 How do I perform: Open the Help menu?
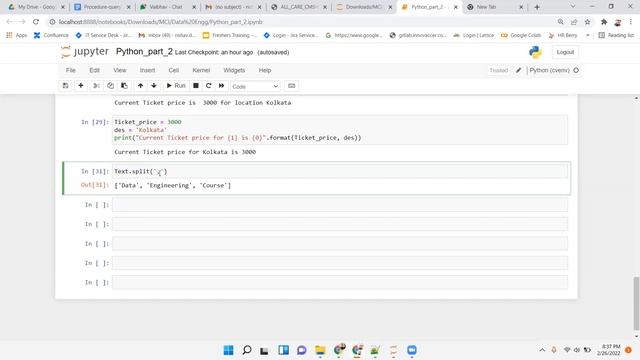(x=264, y=70)
